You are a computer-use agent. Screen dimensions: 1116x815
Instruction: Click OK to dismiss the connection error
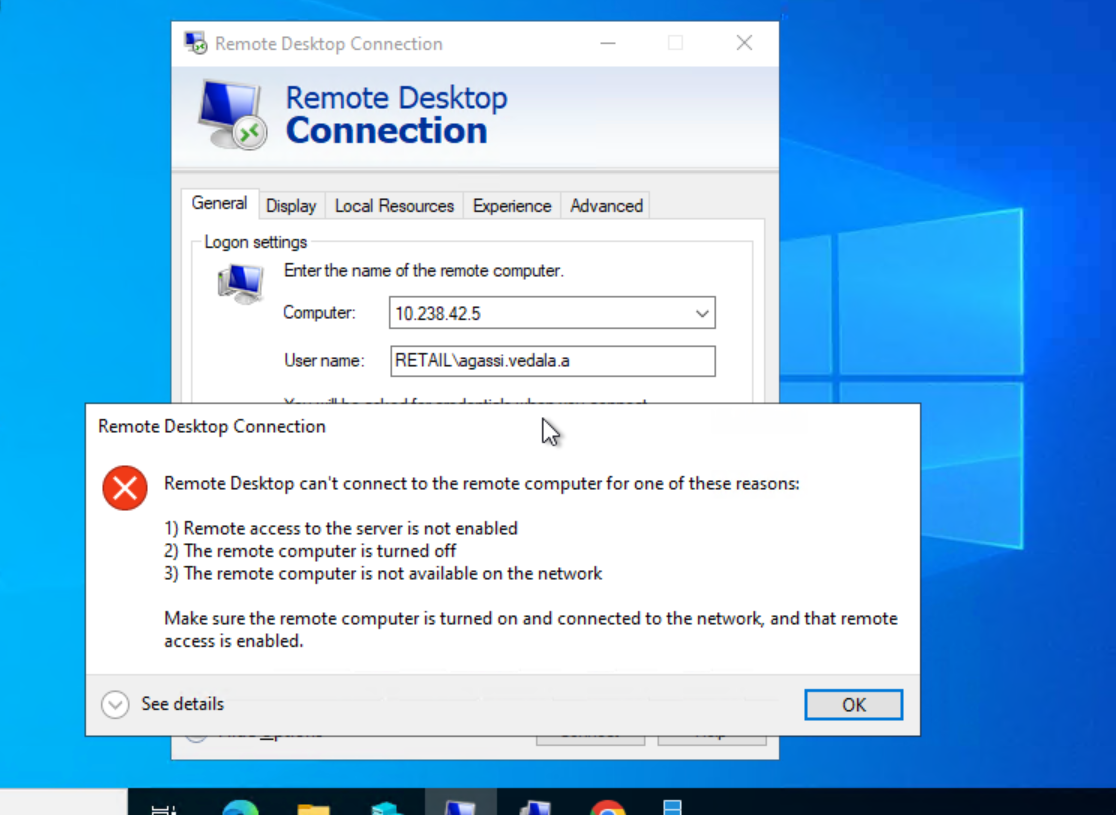pos(853,704)
